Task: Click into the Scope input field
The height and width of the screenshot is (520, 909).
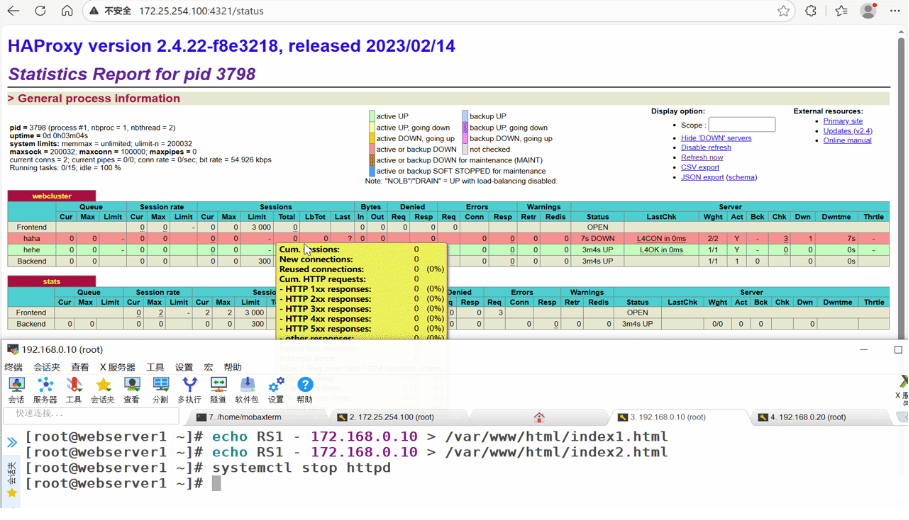Action: pos(741,125)
